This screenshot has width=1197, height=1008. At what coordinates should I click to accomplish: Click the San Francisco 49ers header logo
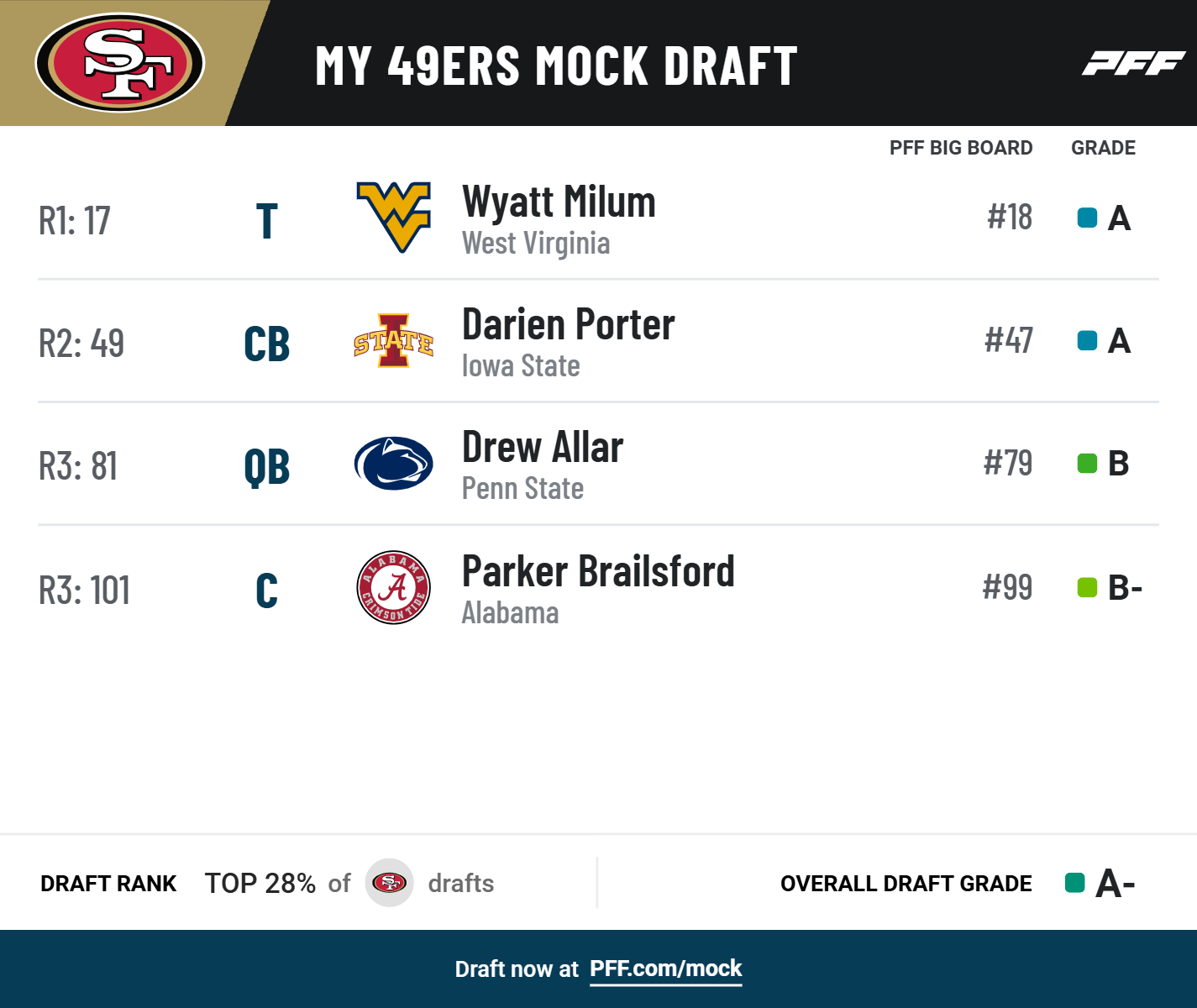119,63
